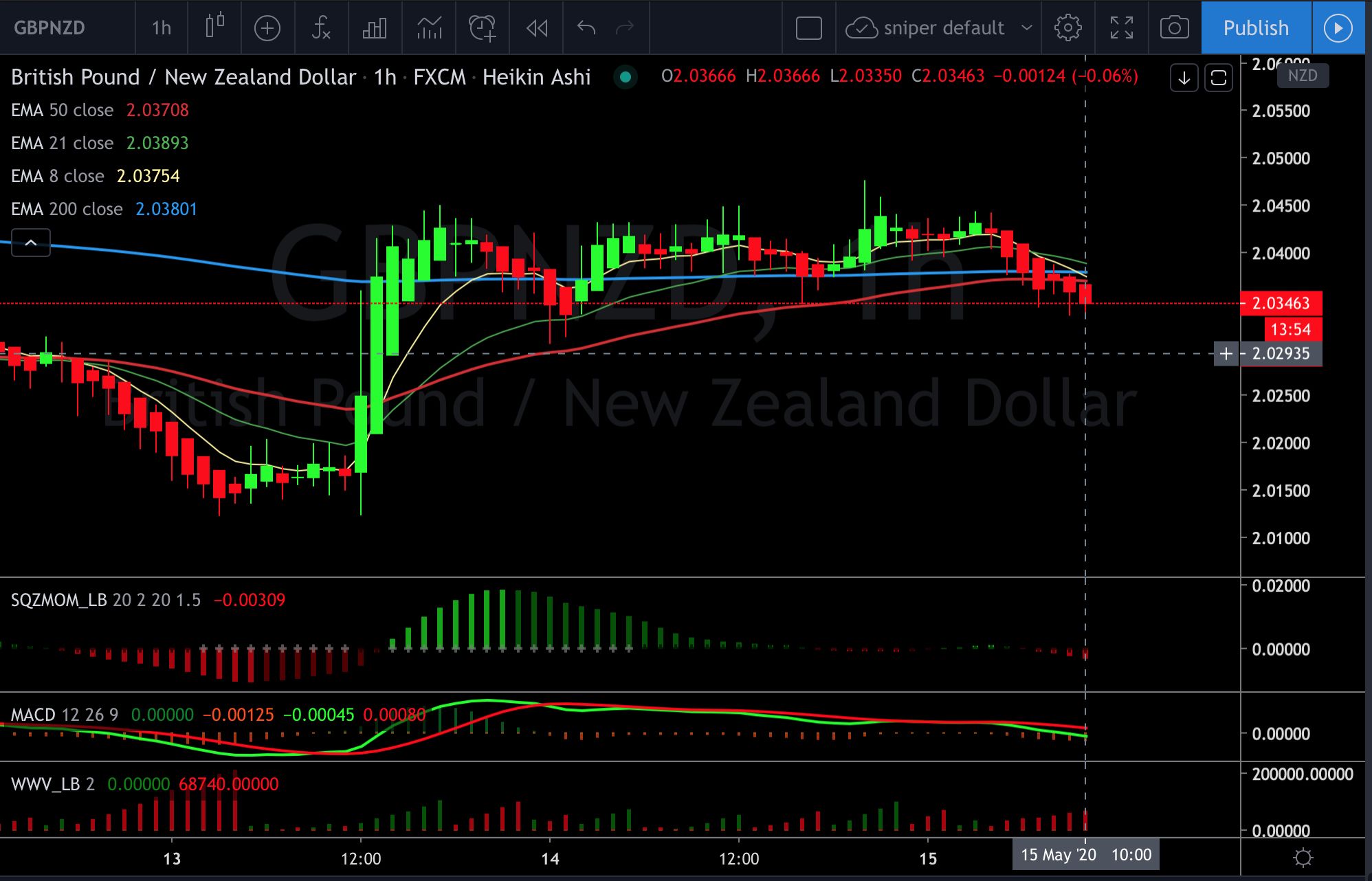The width and height of the screenshot is (1372, 881).
Task: Click the SQZMOM value -0.00309
Action: (x=250, y=600)
